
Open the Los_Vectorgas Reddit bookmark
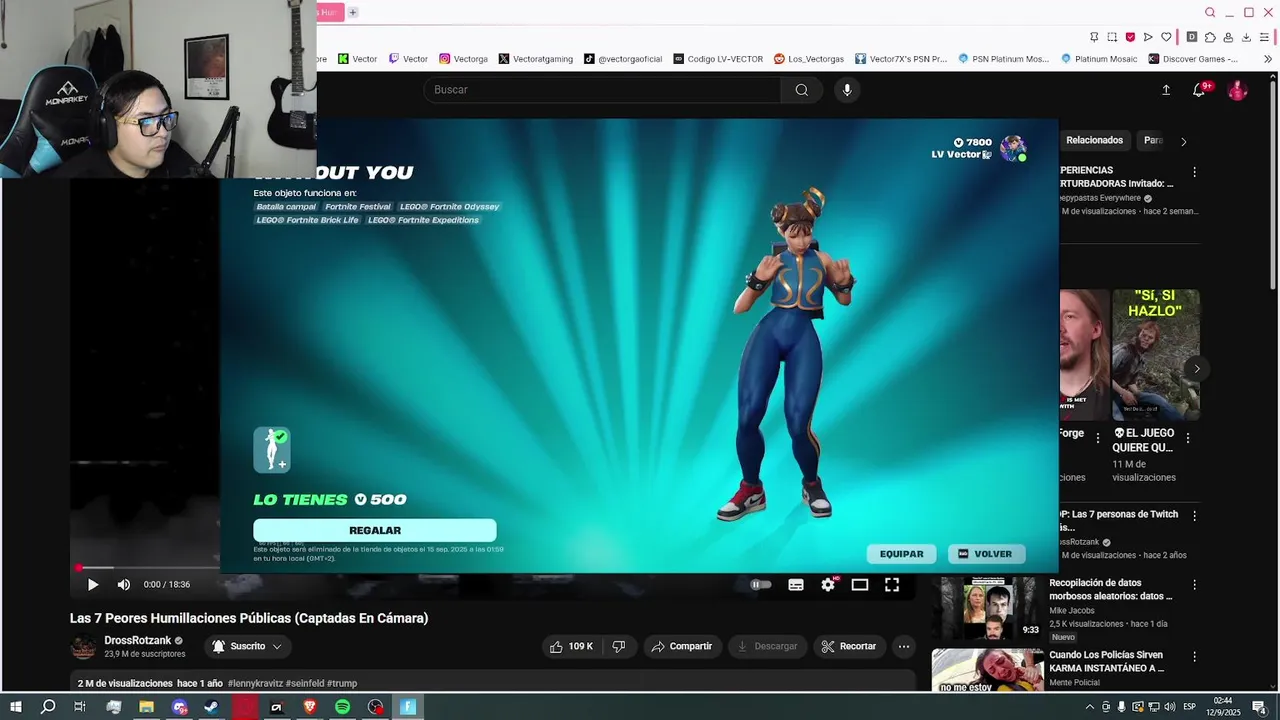(x=809, y=59)
